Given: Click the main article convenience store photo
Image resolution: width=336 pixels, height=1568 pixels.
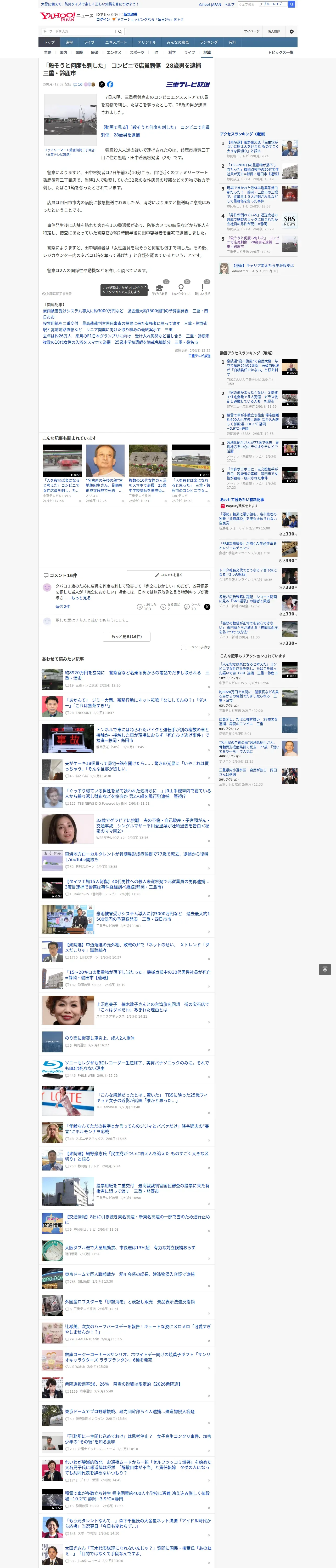Looking at the screenshot, I should [x=70, y=119].
